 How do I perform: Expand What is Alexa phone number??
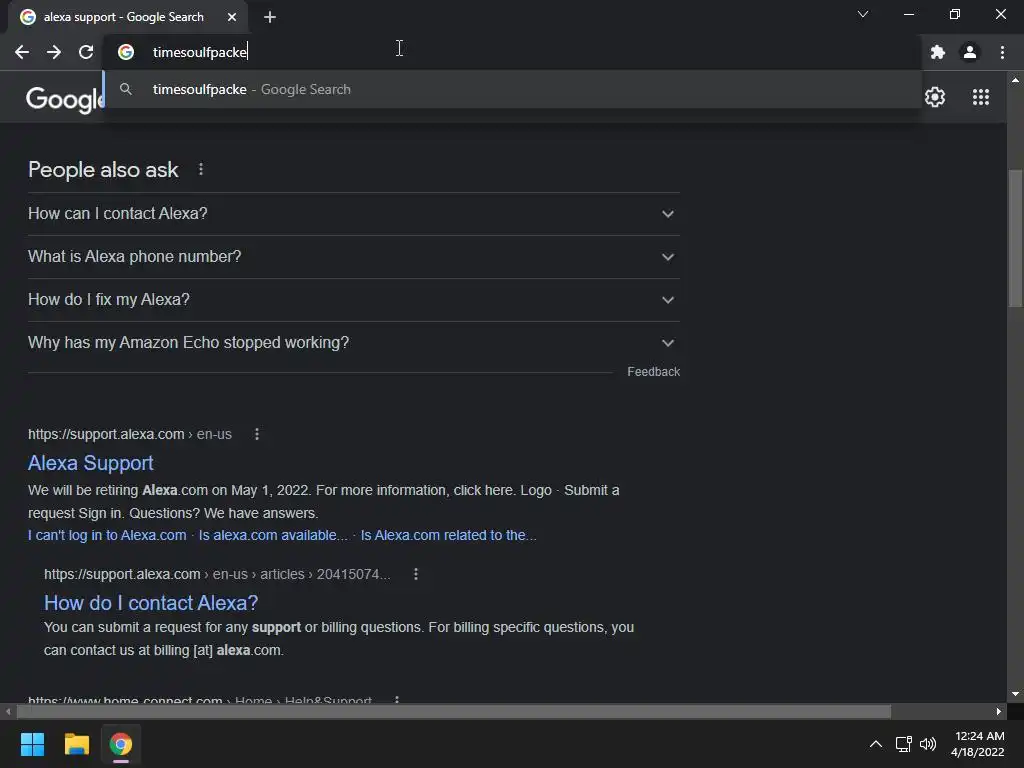[353, 257]
